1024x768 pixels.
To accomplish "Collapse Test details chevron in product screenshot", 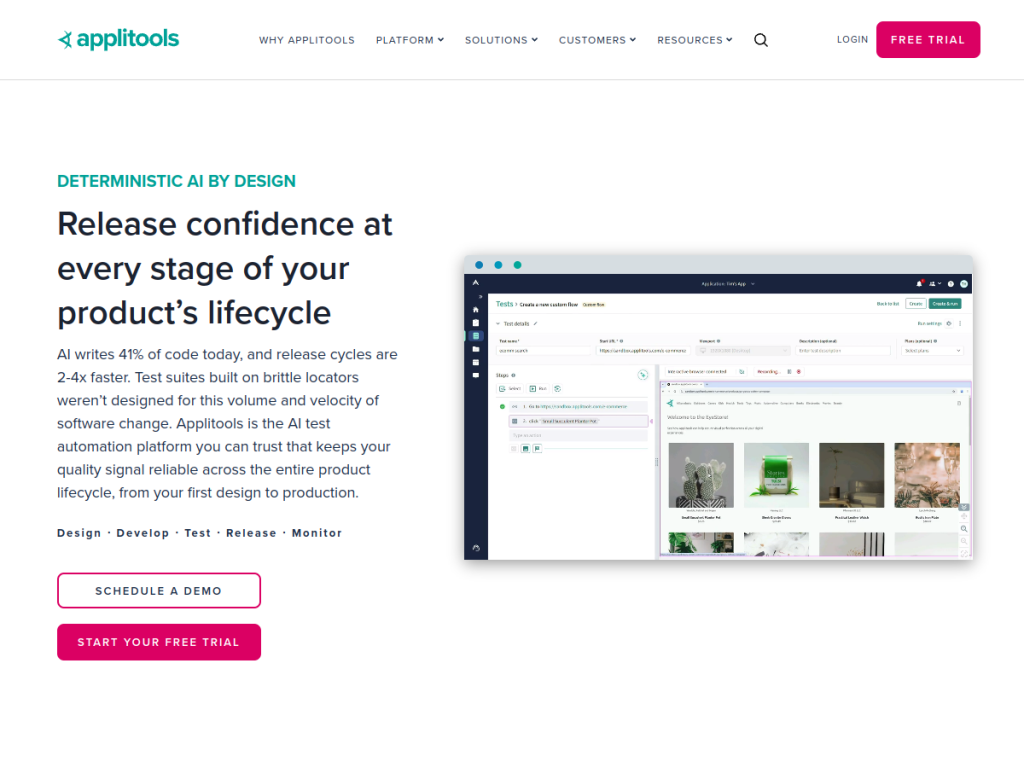I will coord(498,323).
